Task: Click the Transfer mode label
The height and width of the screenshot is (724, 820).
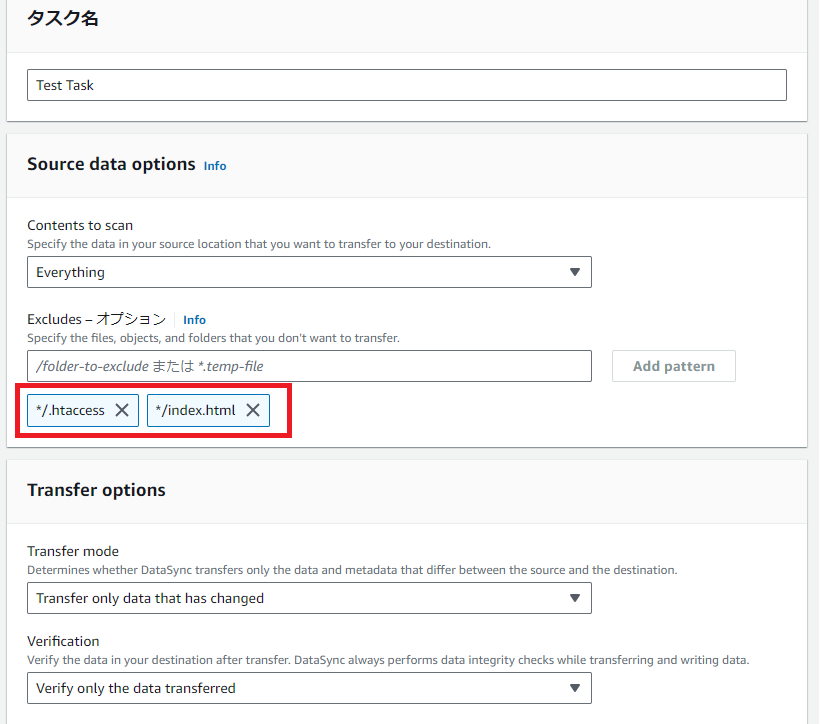Action: [73, 551]
